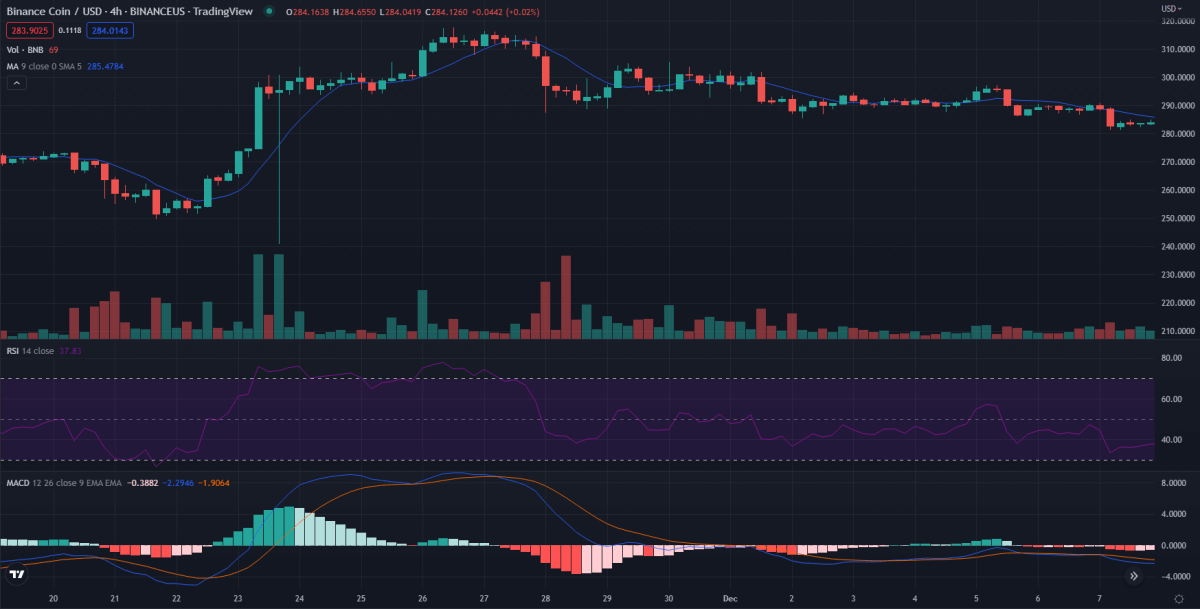This screenshot has height=609, width=1200.
Task: Select the Vol · BNB indicator legend
Action: tap(25, 49)
